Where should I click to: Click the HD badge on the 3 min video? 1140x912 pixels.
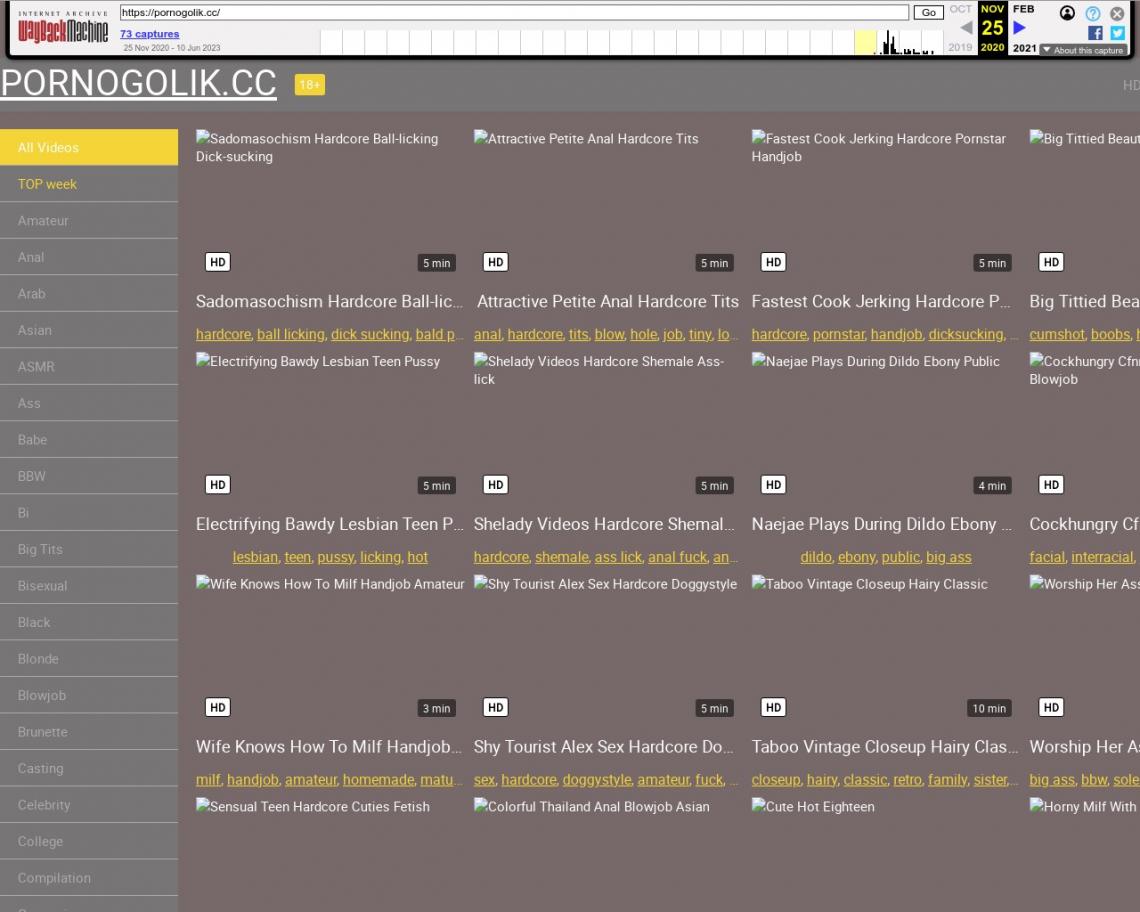(x=217, y=708)
